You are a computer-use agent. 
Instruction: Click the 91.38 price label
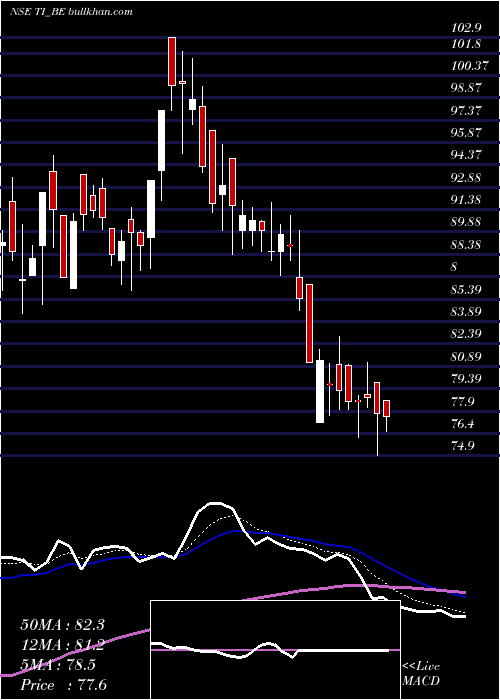coord(467,200)
